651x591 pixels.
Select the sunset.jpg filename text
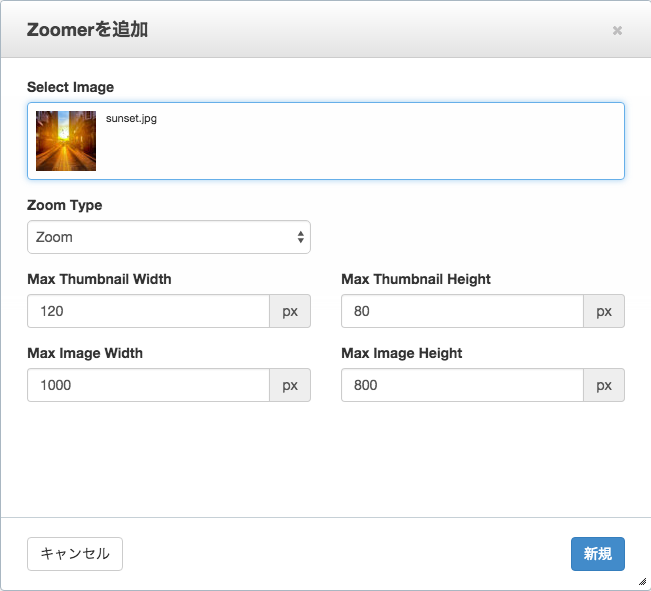tap(131, 118)
